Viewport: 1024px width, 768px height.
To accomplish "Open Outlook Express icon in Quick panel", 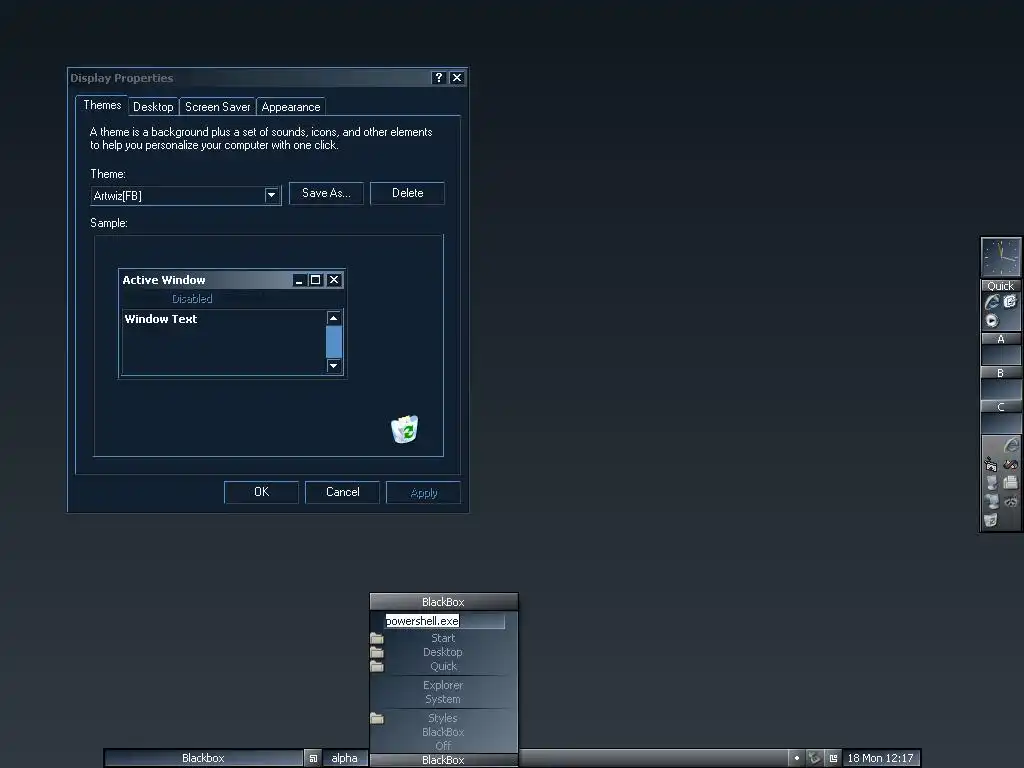I will [x=1010, y=301].
